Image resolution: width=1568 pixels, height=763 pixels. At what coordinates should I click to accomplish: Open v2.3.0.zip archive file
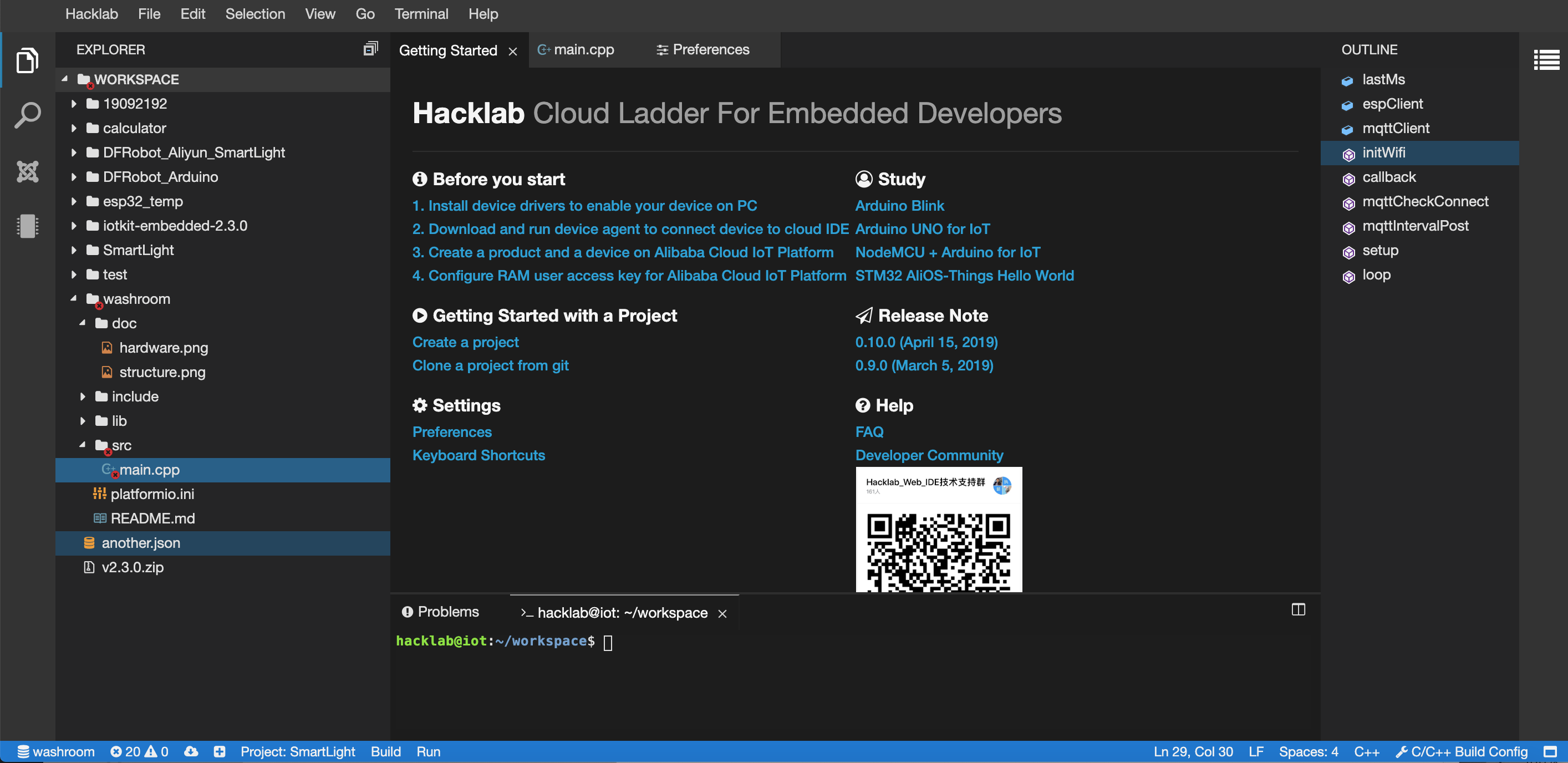(x=223, y=567)
